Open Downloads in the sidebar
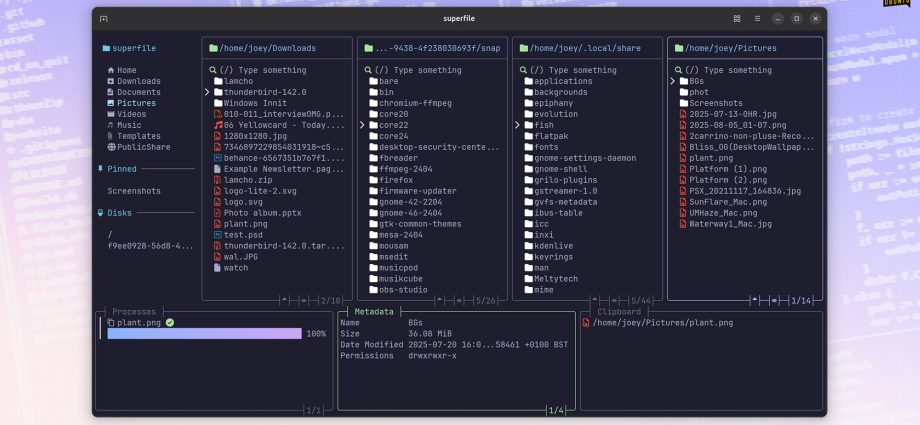 click(134, 81)
